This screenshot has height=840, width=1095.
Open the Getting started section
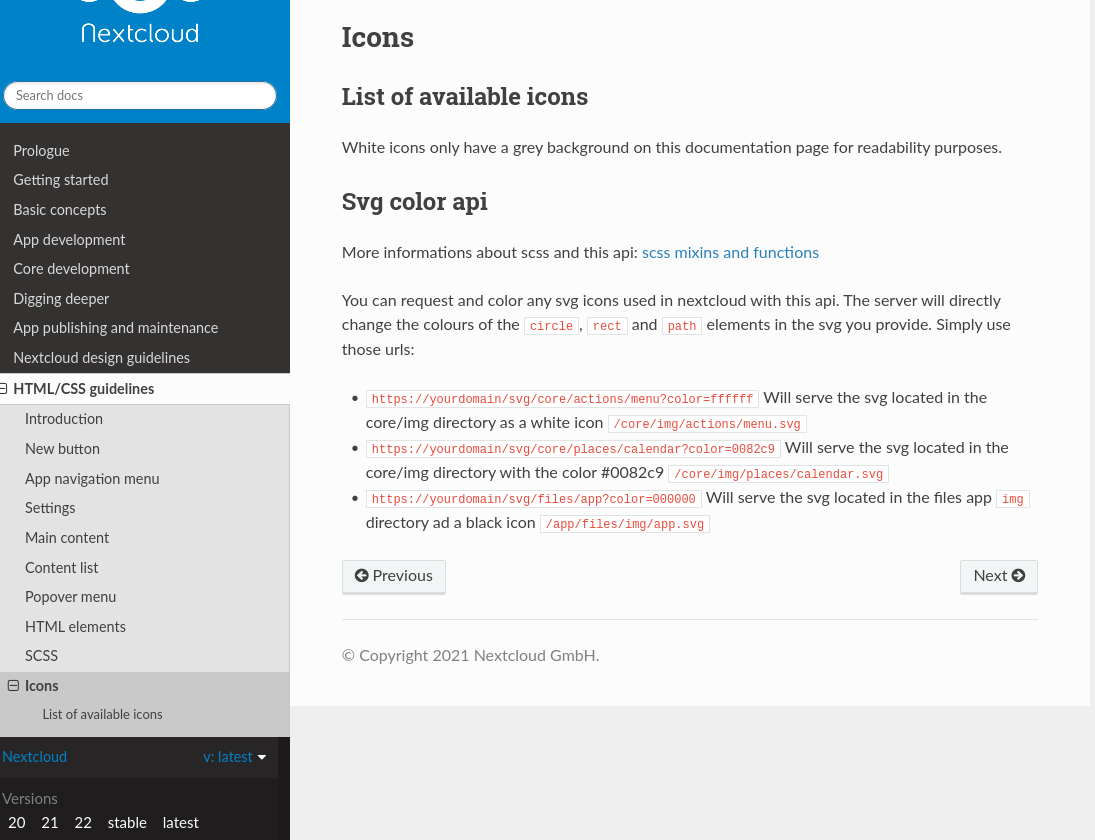(61, 180)
